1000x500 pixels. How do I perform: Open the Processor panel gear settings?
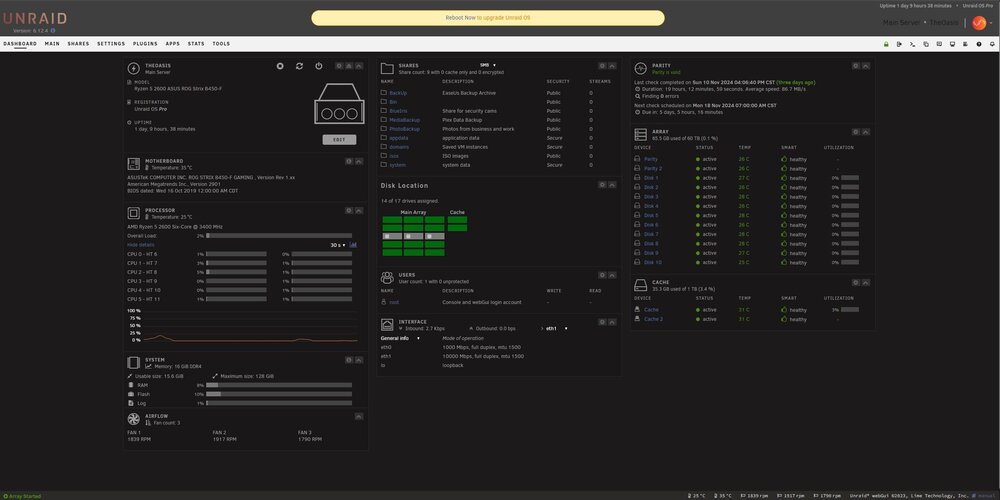click(x=349, y=210)
